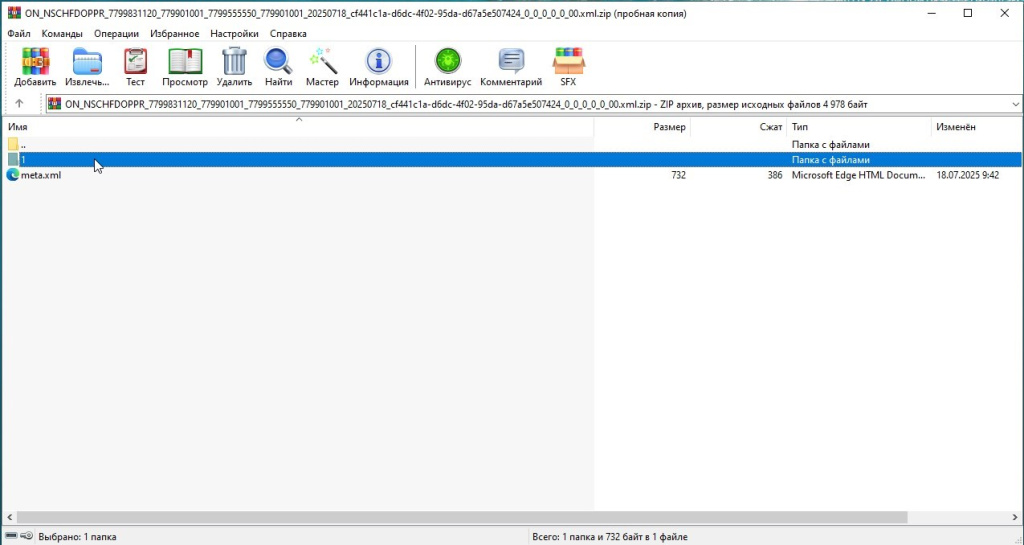Open the Настройки menu
The height and width of the screenshot is (545, 1024).
click(x=234, y=33)
